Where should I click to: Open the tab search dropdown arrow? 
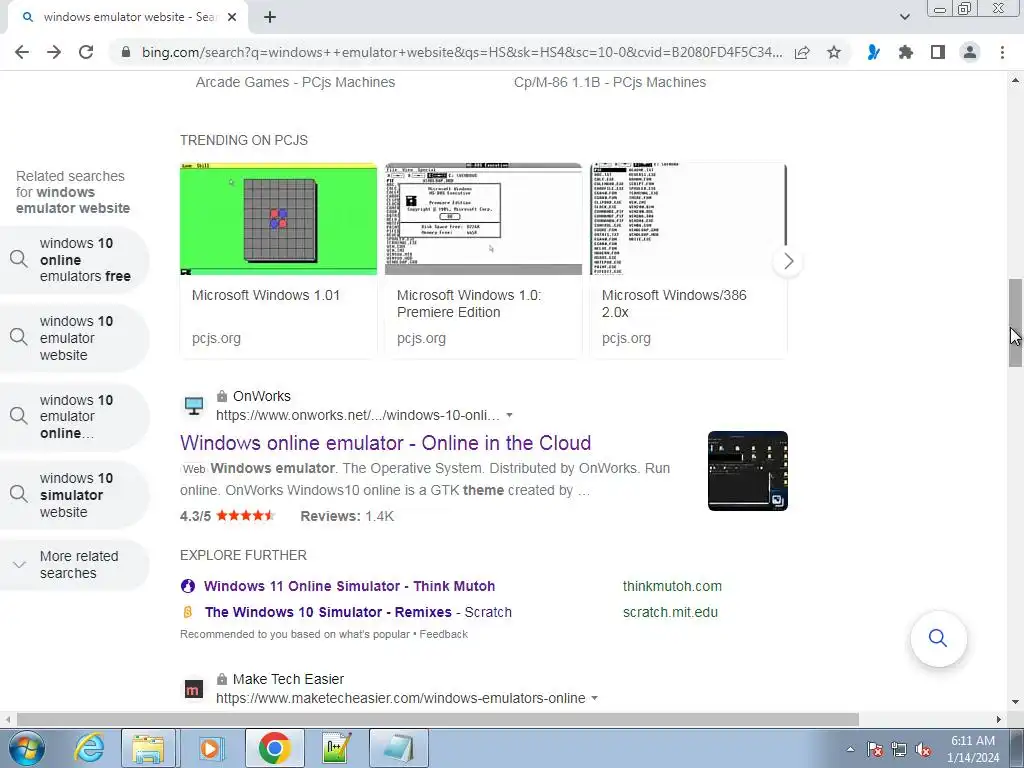[x=904, y=17]
